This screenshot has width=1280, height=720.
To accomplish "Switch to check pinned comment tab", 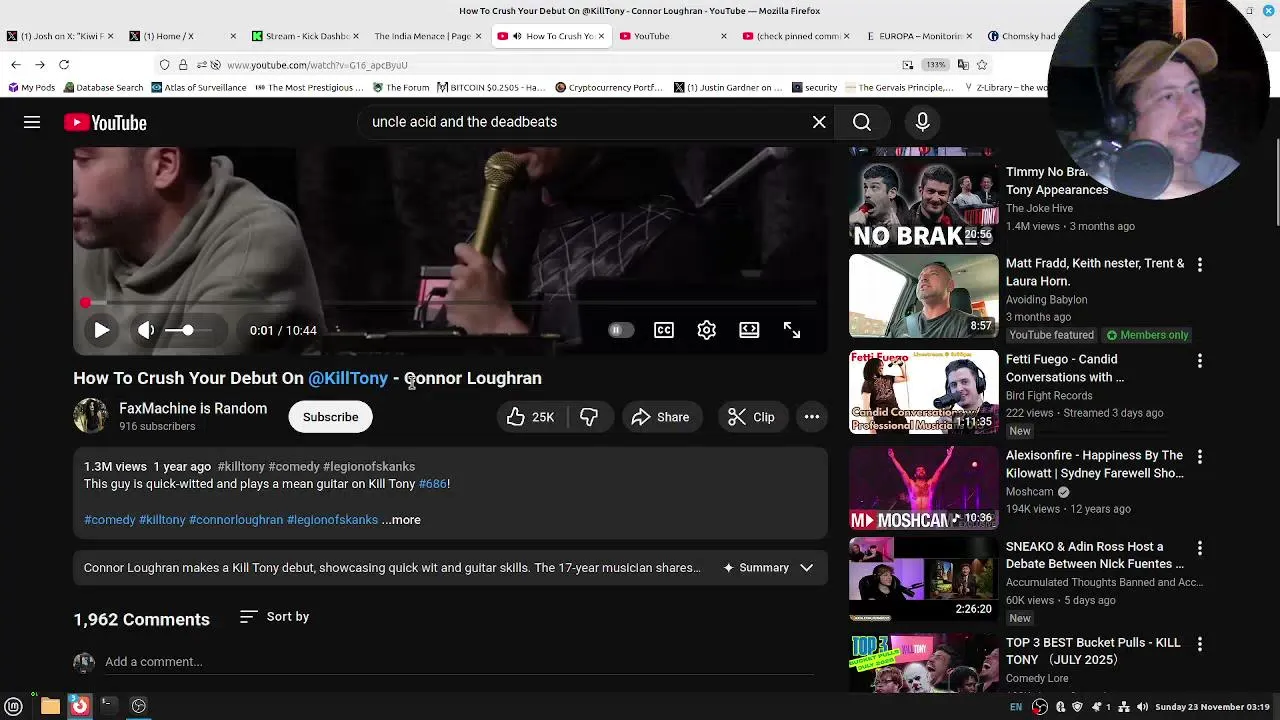I will 794,36.
